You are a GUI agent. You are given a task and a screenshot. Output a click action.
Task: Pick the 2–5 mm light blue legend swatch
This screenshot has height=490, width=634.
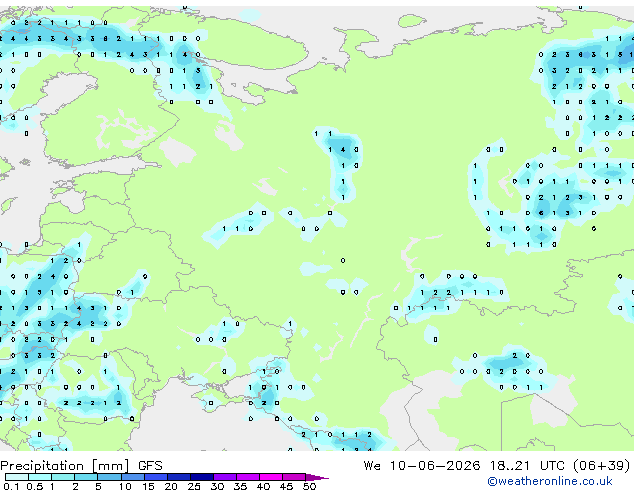pyautogui.click(x=86, y=477)
